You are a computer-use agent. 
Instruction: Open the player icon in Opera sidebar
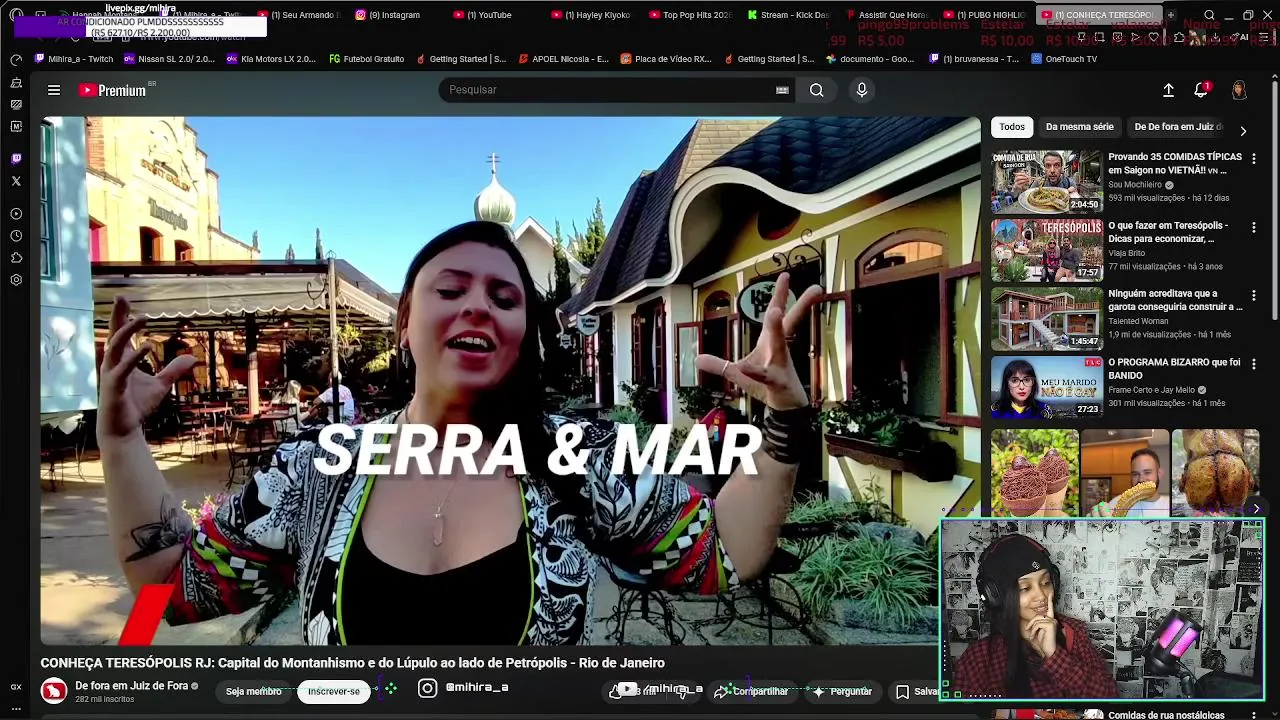(x=16, y=214)
